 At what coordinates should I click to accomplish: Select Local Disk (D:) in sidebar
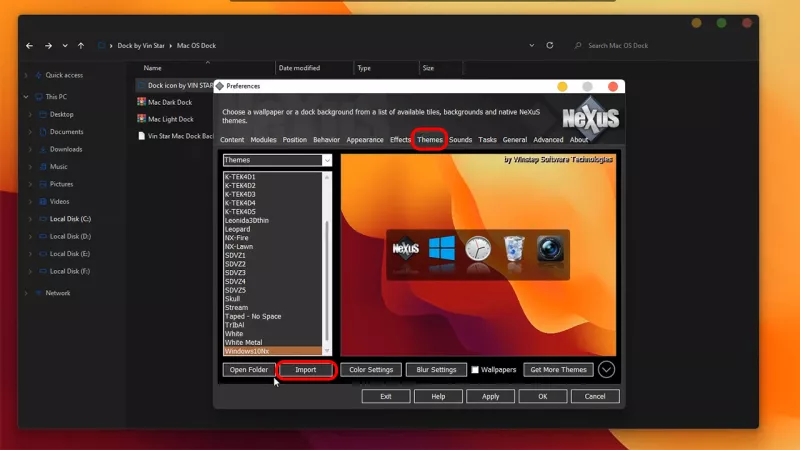(x=70, y=236)
